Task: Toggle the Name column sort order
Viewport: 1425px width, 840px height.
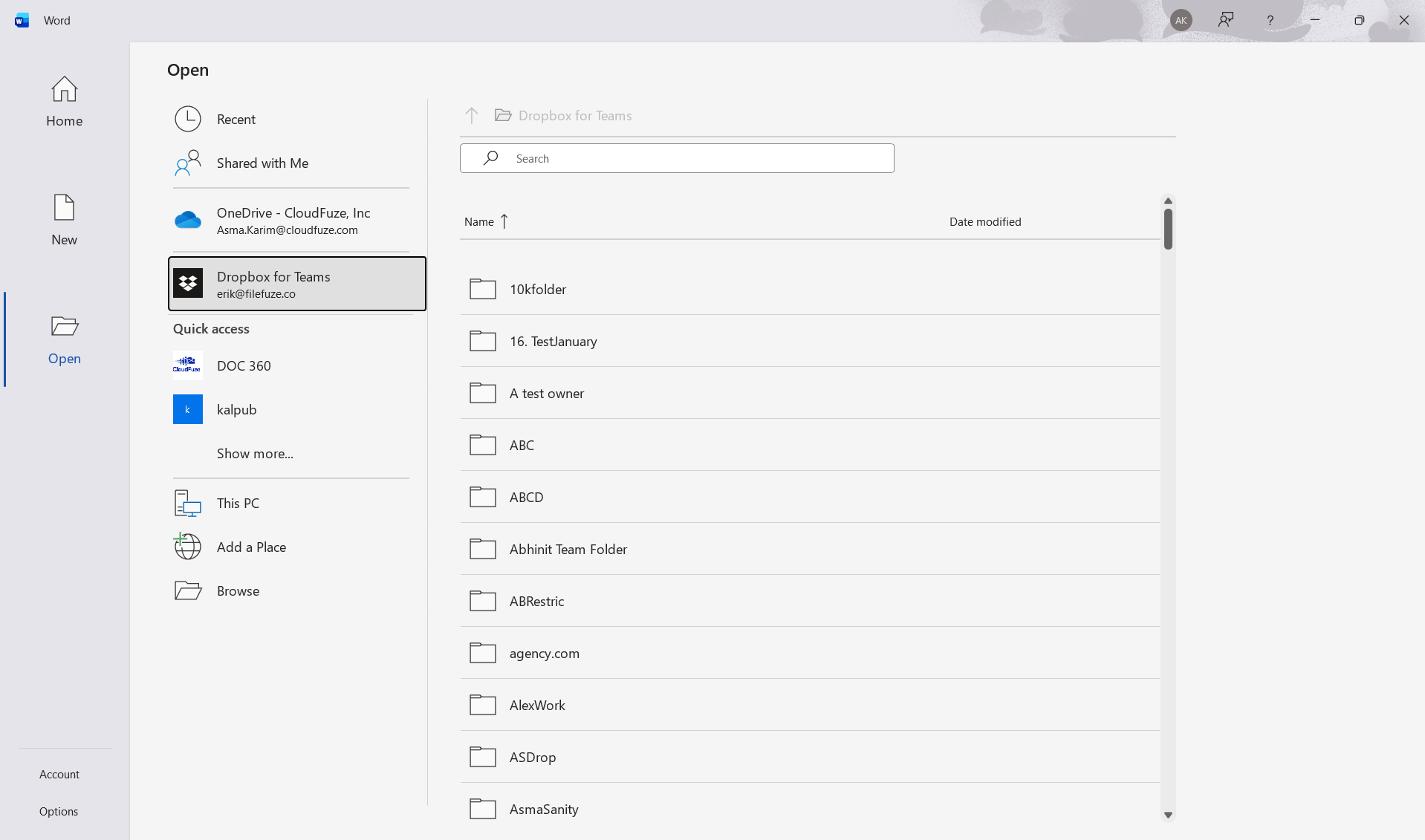Action: [x=485, y=221]
